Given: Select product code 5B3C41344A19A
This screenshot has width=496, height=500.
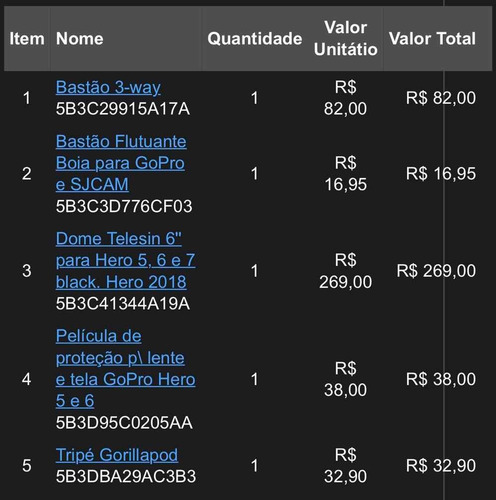Looking at the screenshot, I should (x=123, y=304).
